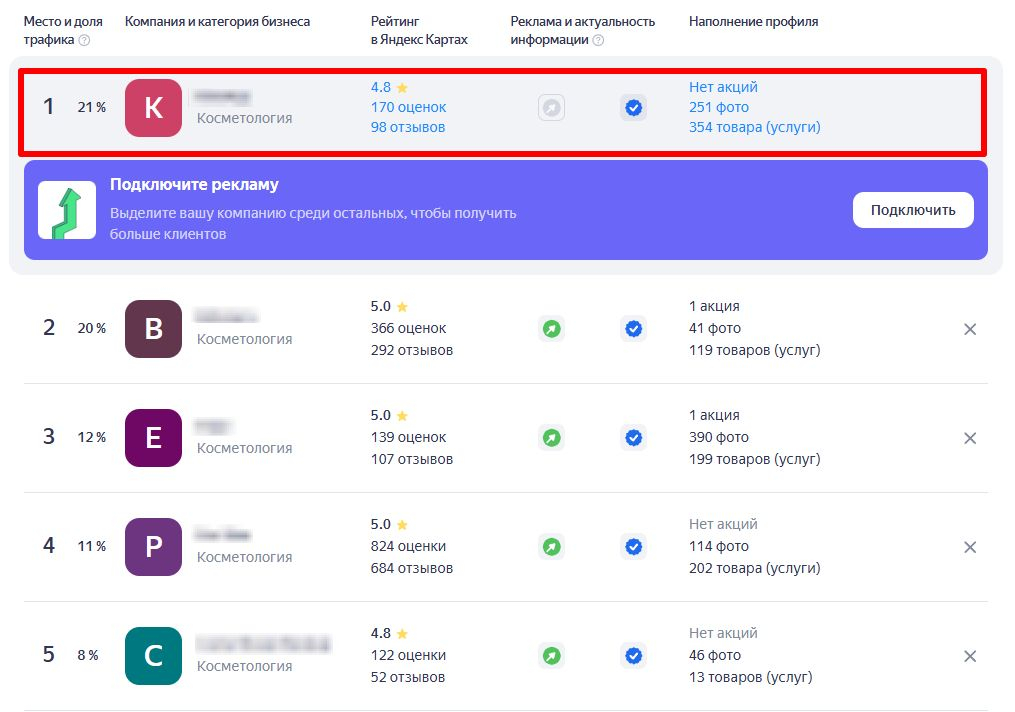Viewport: 1015px width, 712px height.
Task: Click the green growth arrow banner icon
Action: pyautogui.click(x=67, y=210)
